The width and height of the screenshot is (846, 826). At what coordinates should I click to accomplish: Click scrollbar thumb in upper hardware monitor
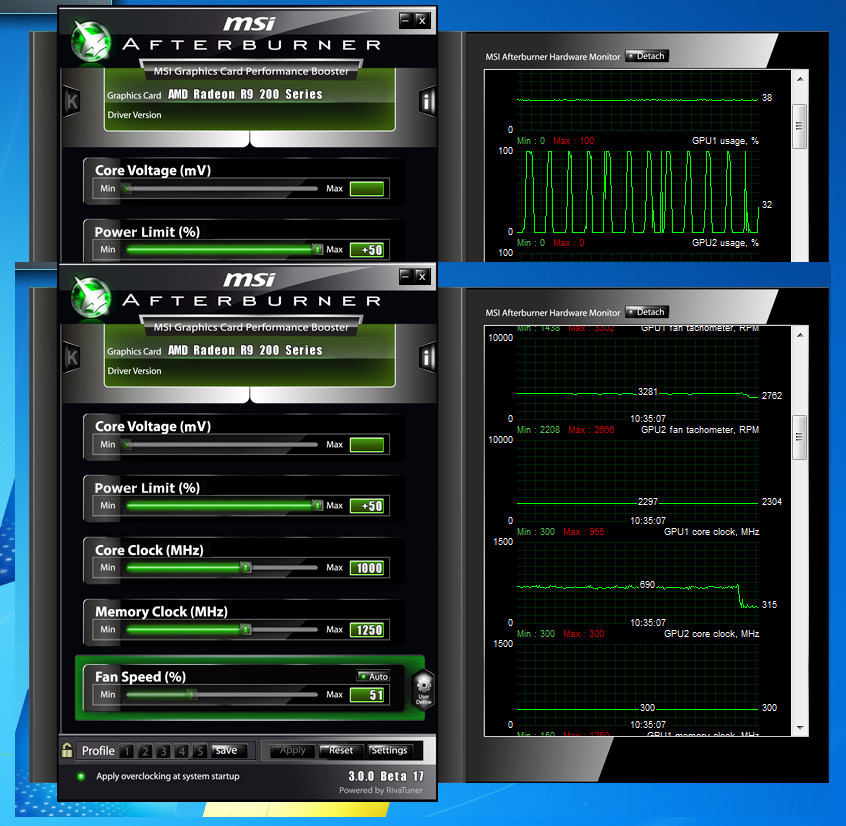click(800, 126)
